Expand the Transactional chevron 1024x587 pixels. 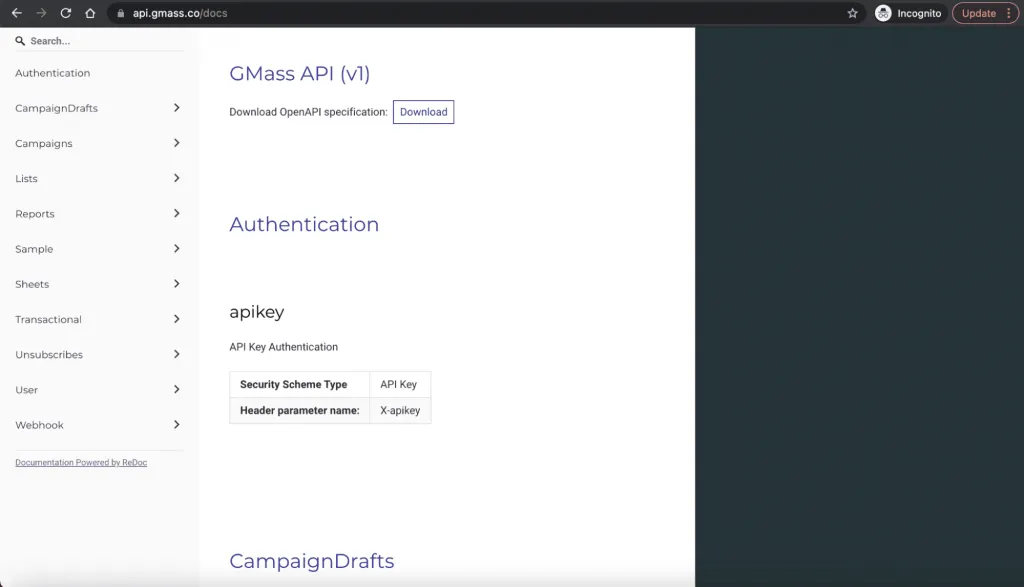(x=176, y=319)
